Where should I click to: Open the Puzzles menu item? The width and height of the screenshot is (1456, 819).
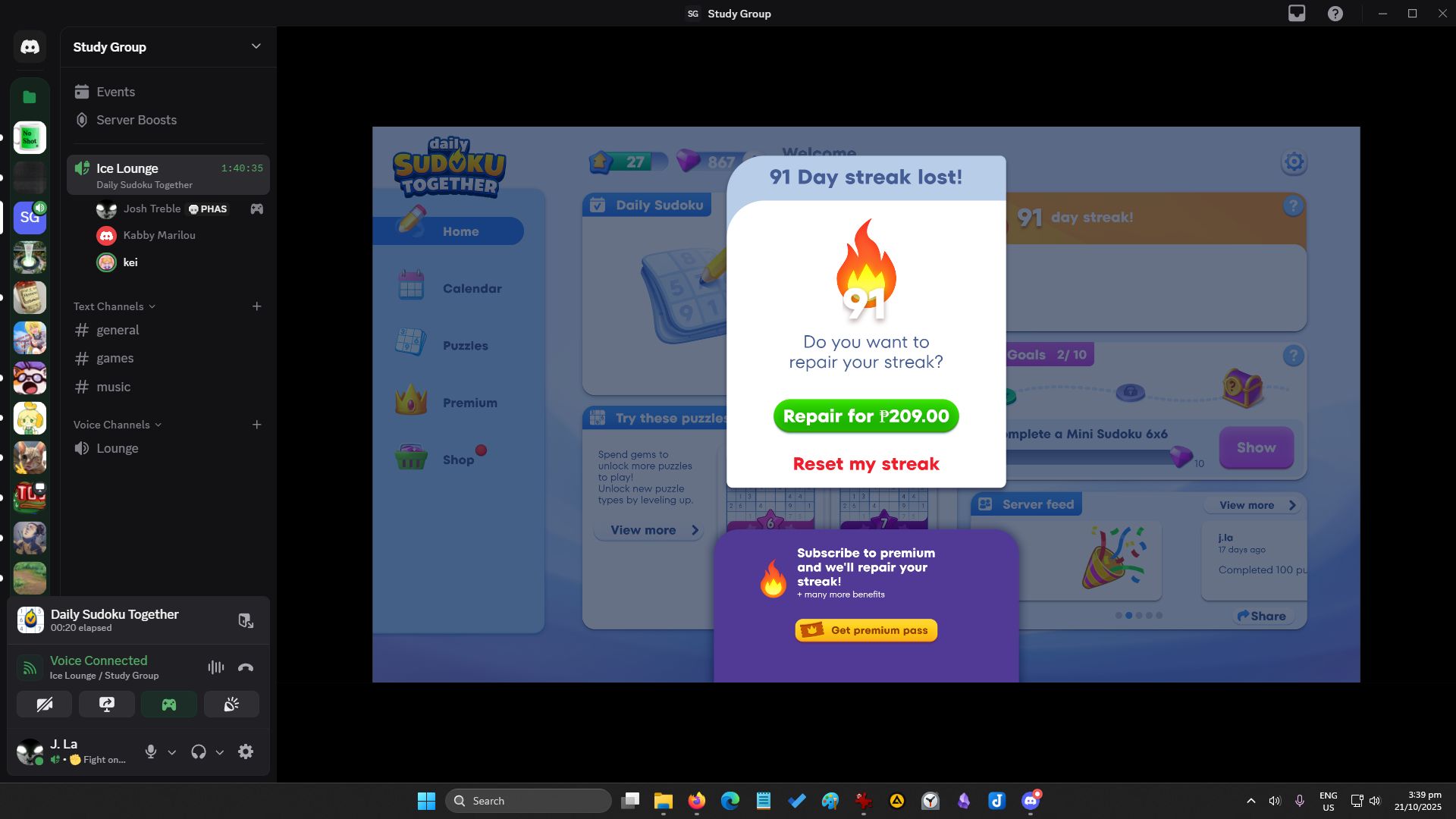[x=465, y=346]
